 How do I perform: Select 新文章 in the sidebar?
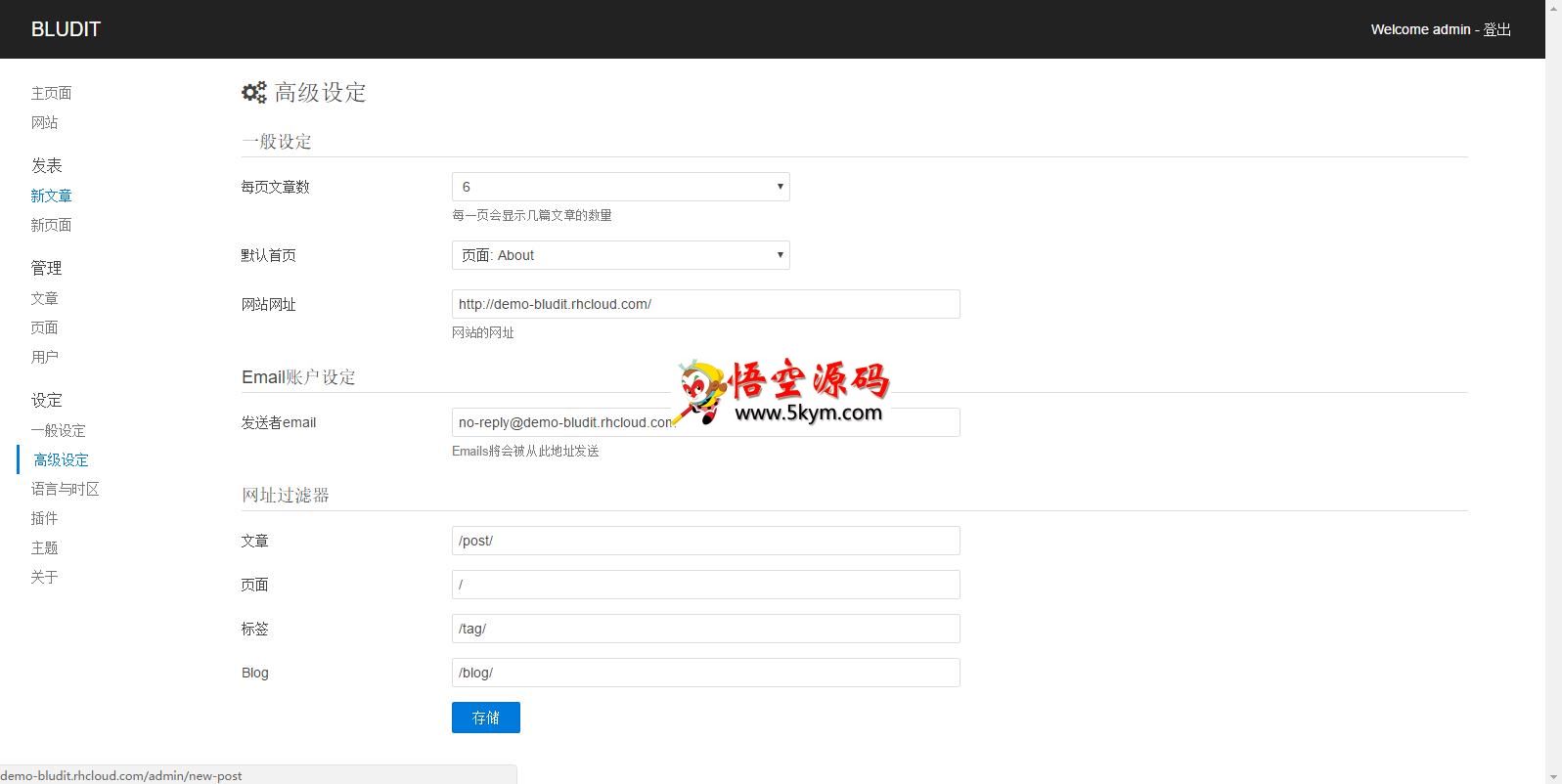[51, 196]
